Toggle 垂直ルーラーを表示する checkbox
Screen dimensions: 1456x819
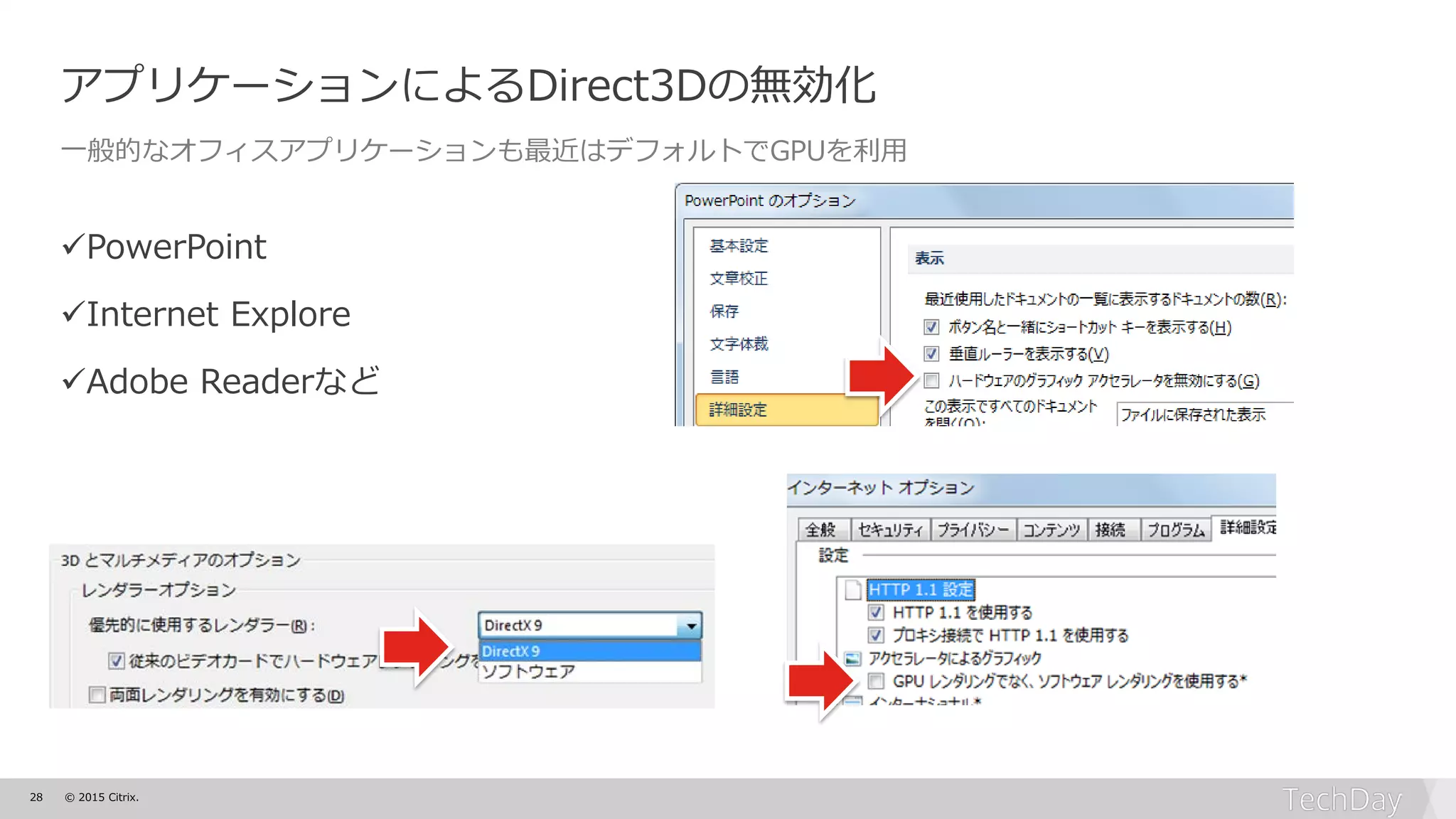coord(931,353)
